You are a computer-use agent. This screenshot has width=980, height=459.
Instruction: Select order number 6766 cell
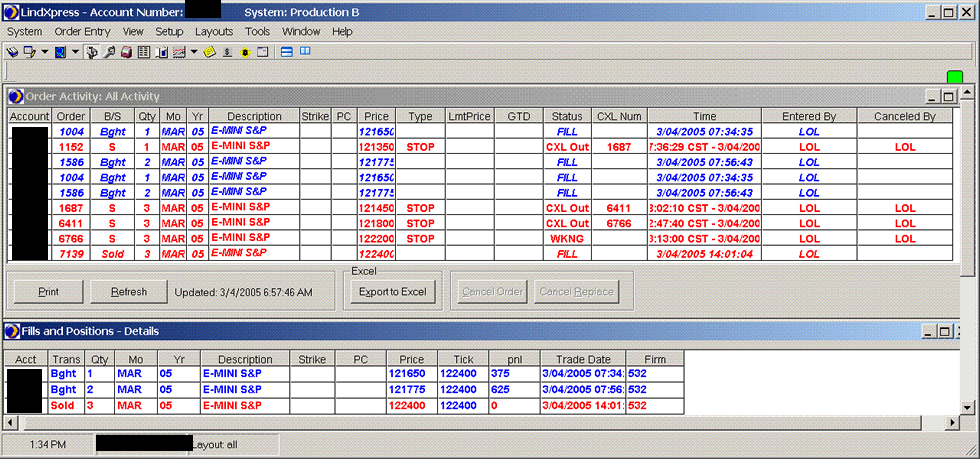[x=71, y=238]
